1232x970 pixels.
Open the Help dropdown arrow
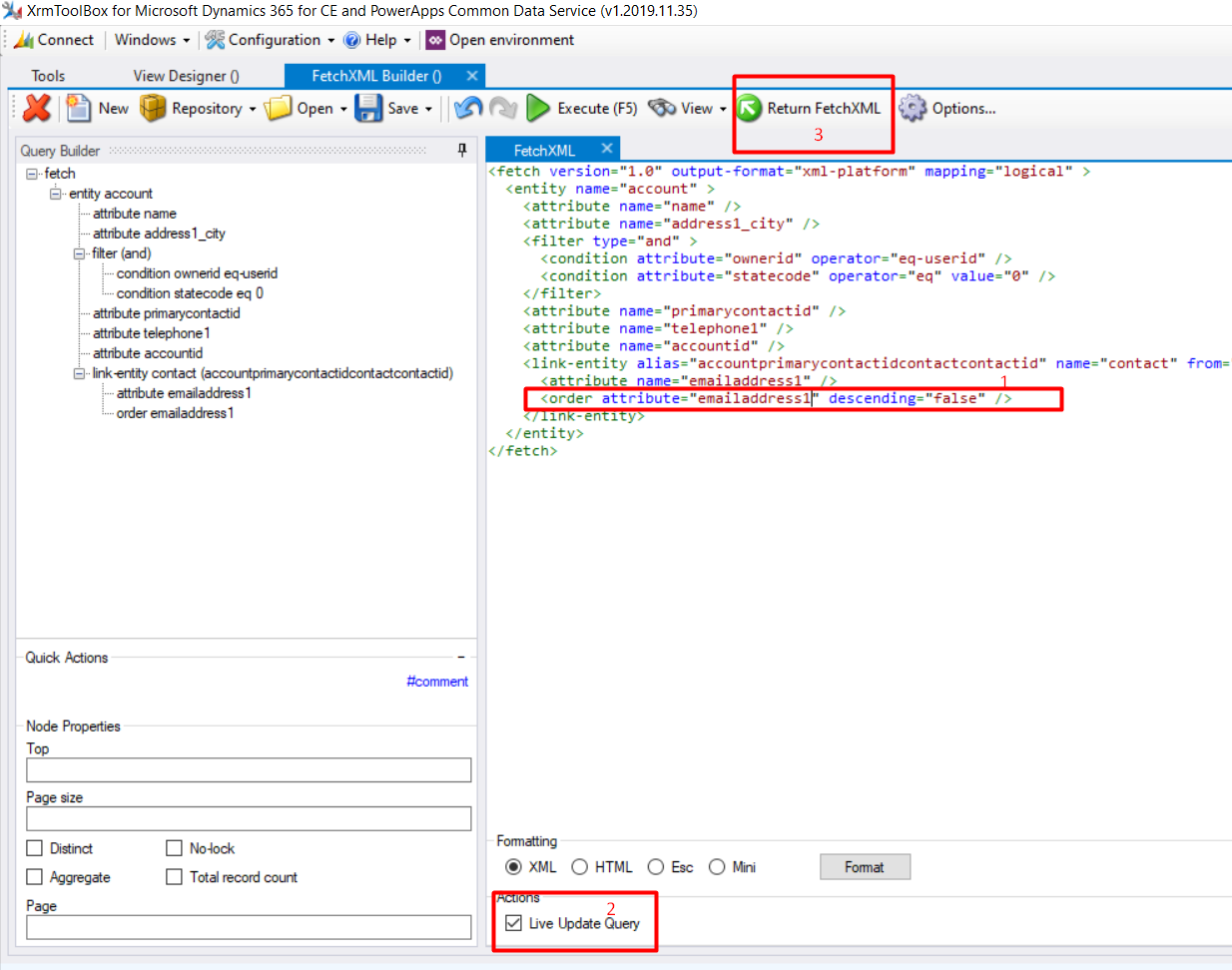pyautogui.click(x=407, y=41)
